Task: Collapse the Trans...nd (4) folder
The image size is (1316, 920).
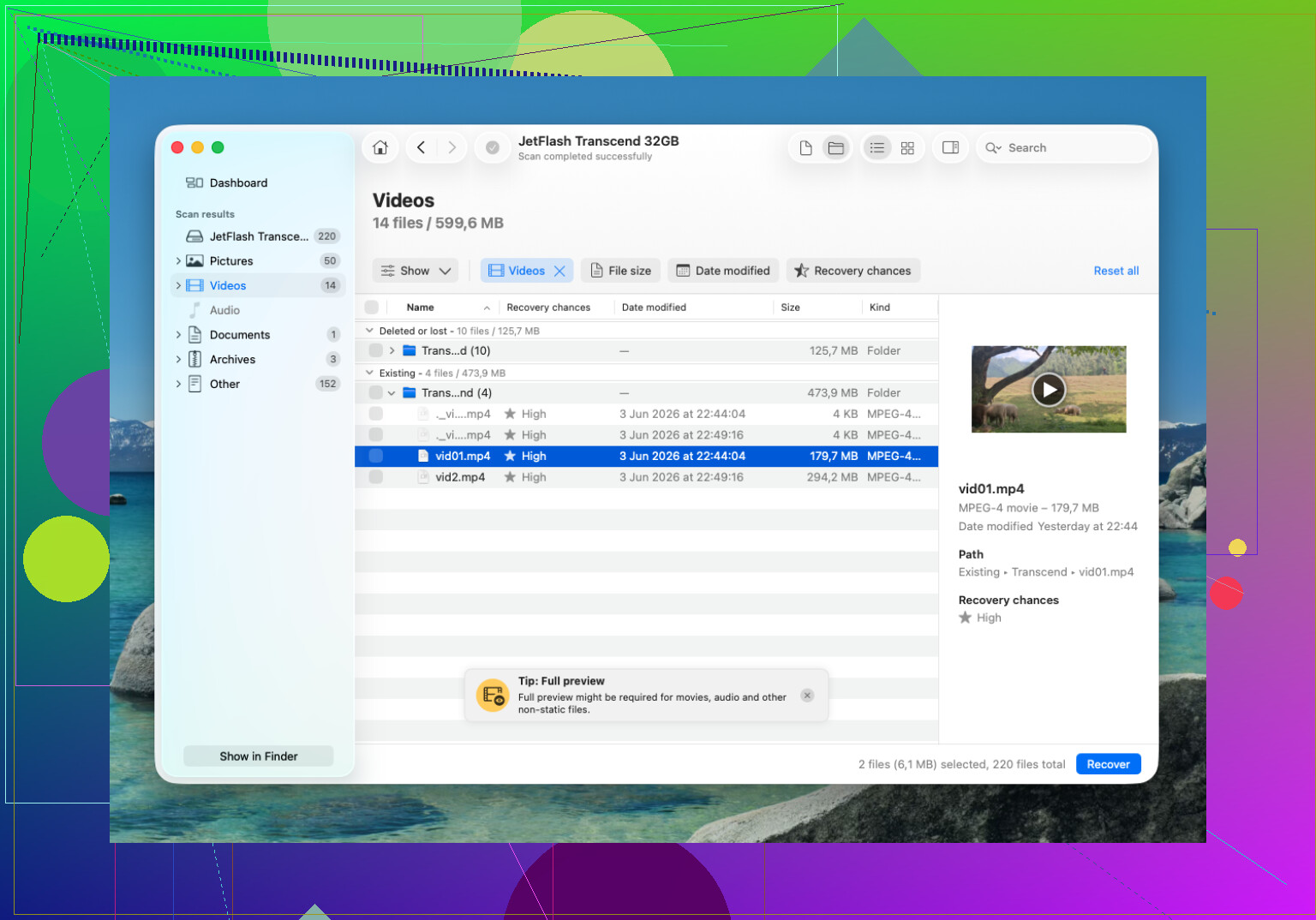Action: [x=392, y=393]
